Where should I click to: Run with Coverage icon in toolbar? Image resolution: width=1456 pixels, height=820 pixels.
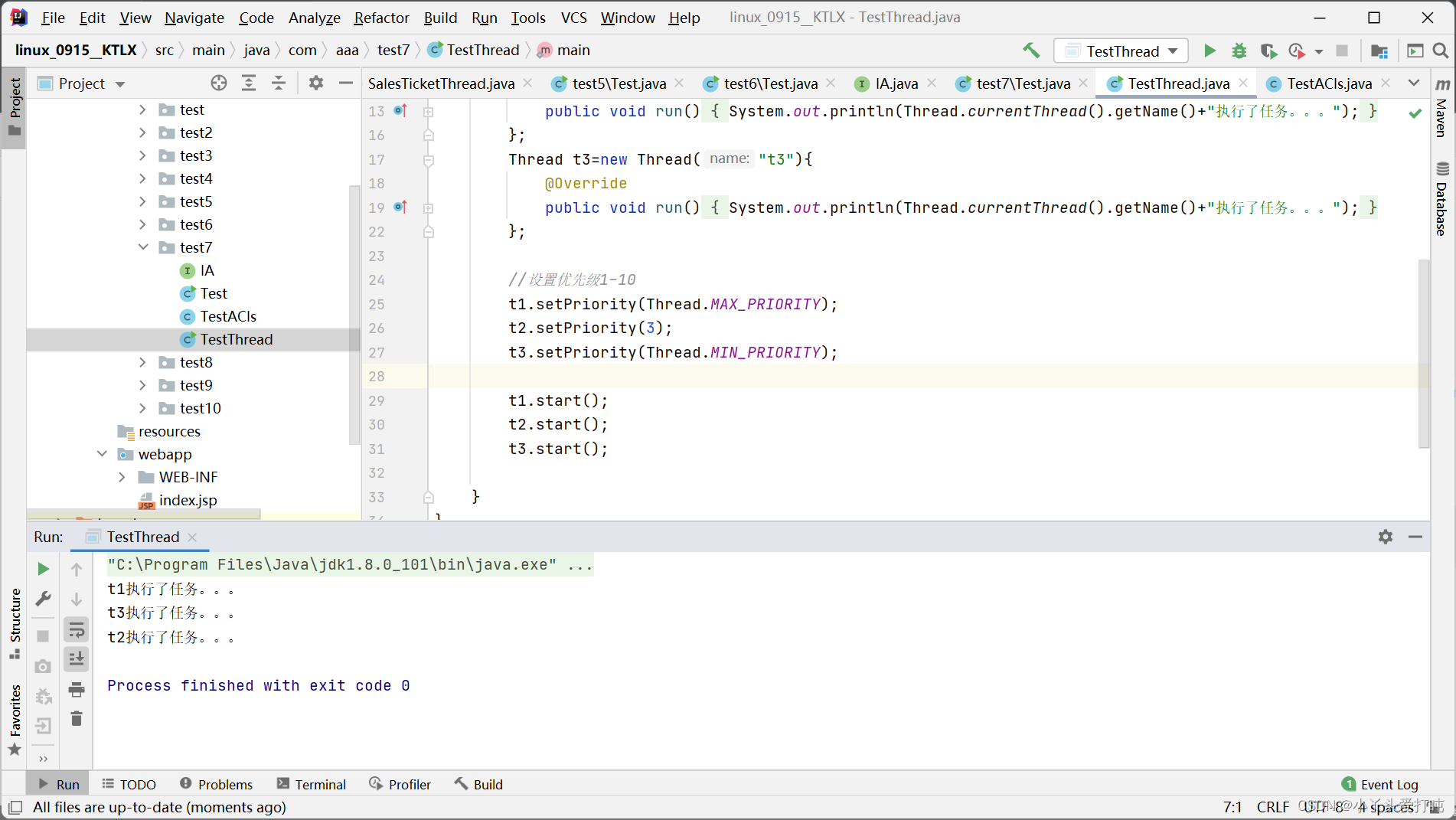pos(1268,51)
